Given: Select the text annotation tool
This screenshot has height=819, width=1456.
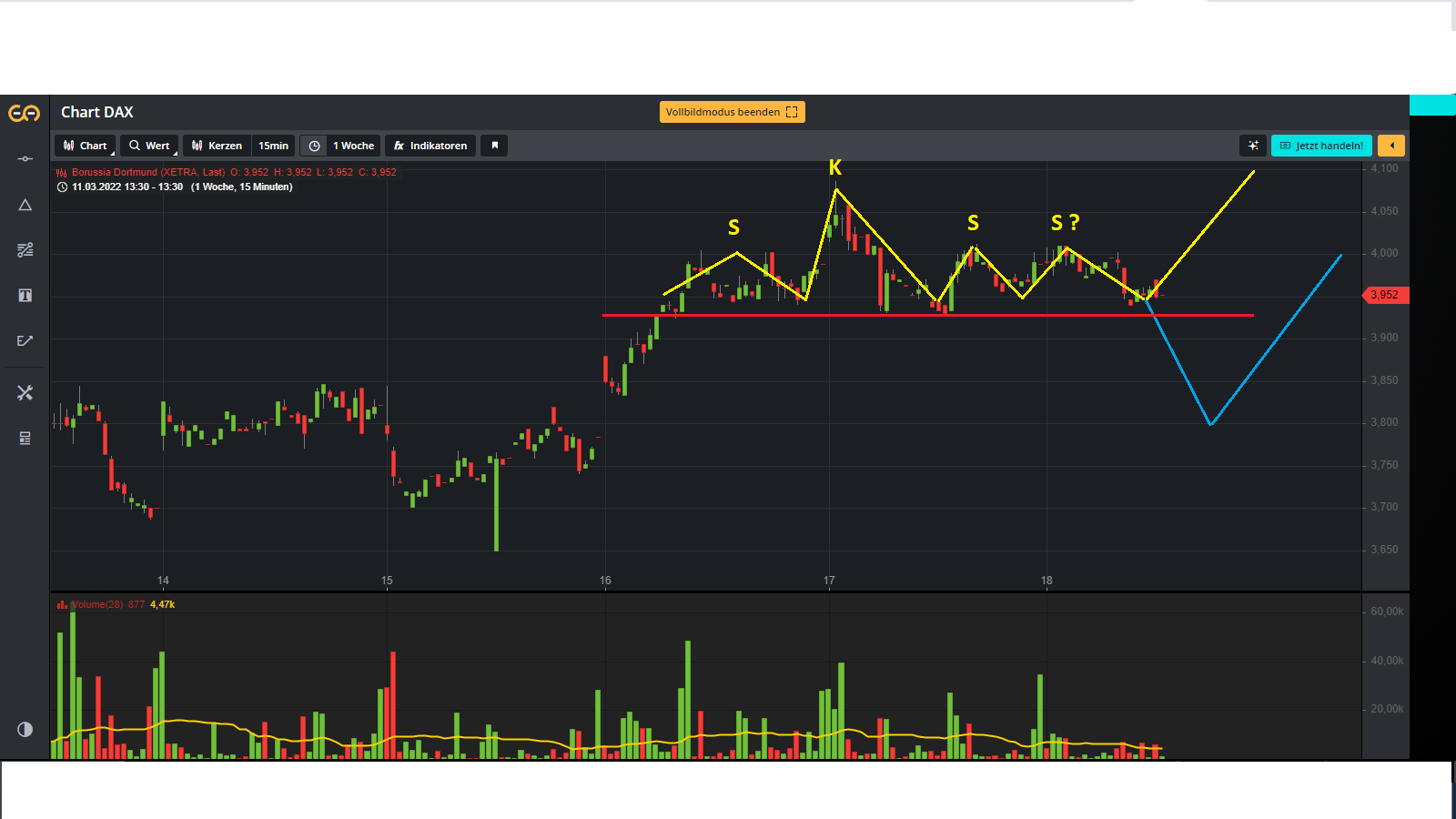Looking at the screenshot, I should [x=25, y=295].
